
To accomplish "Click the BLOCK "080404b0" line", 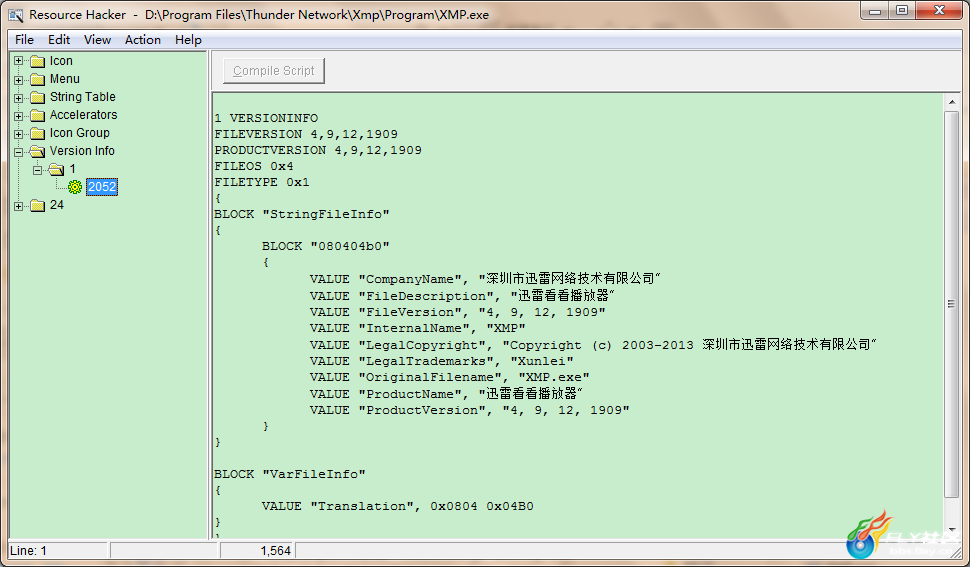I will click(325, 246).
